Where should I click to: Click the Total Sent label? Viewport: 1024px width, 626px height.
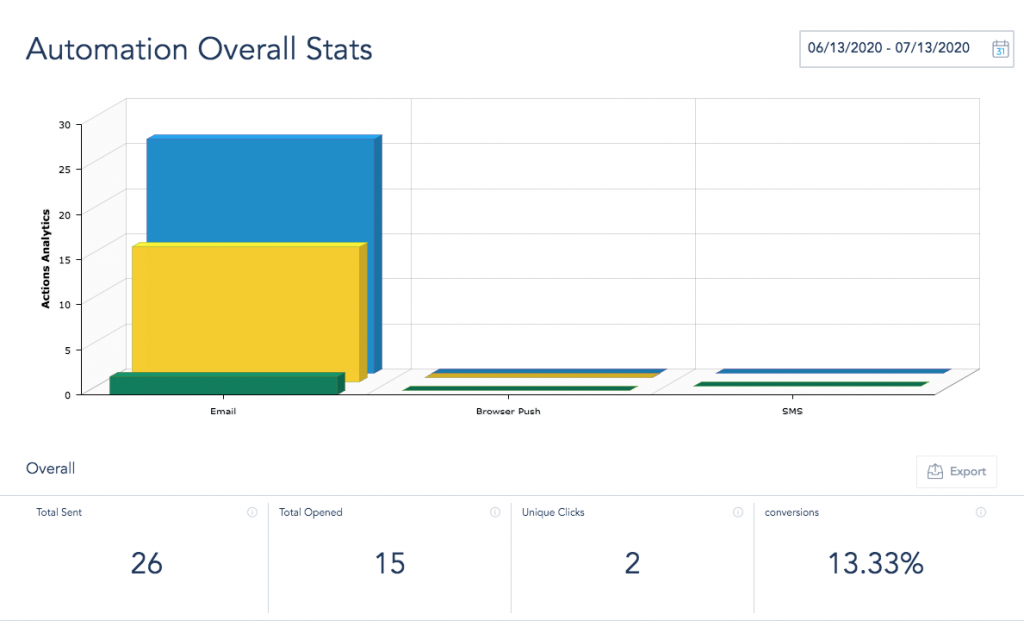[x=59, y=512]
